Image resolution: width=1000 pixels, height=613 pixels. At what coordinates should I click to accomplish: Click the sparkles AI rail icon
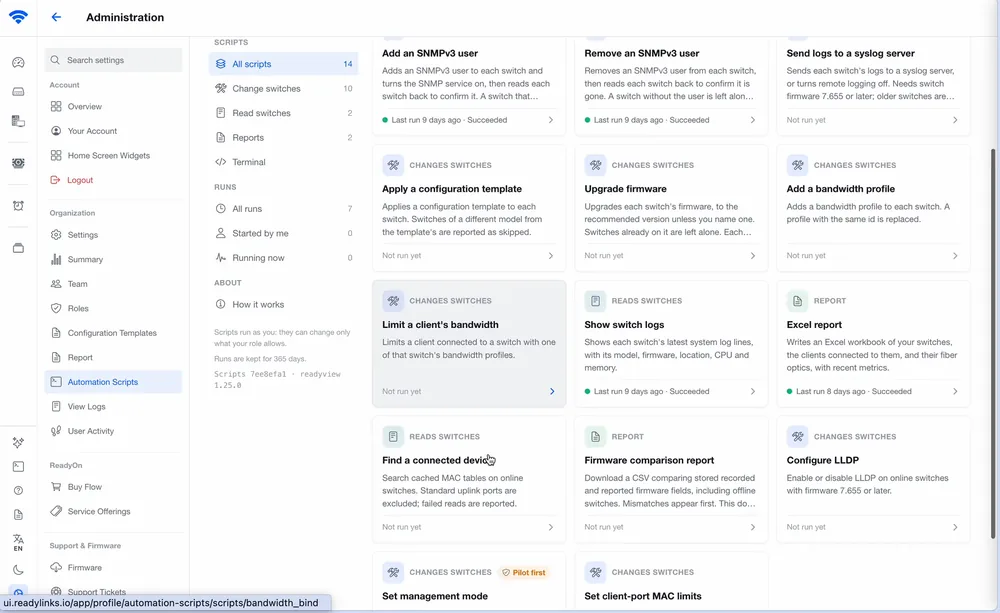[x=18, y=442]
